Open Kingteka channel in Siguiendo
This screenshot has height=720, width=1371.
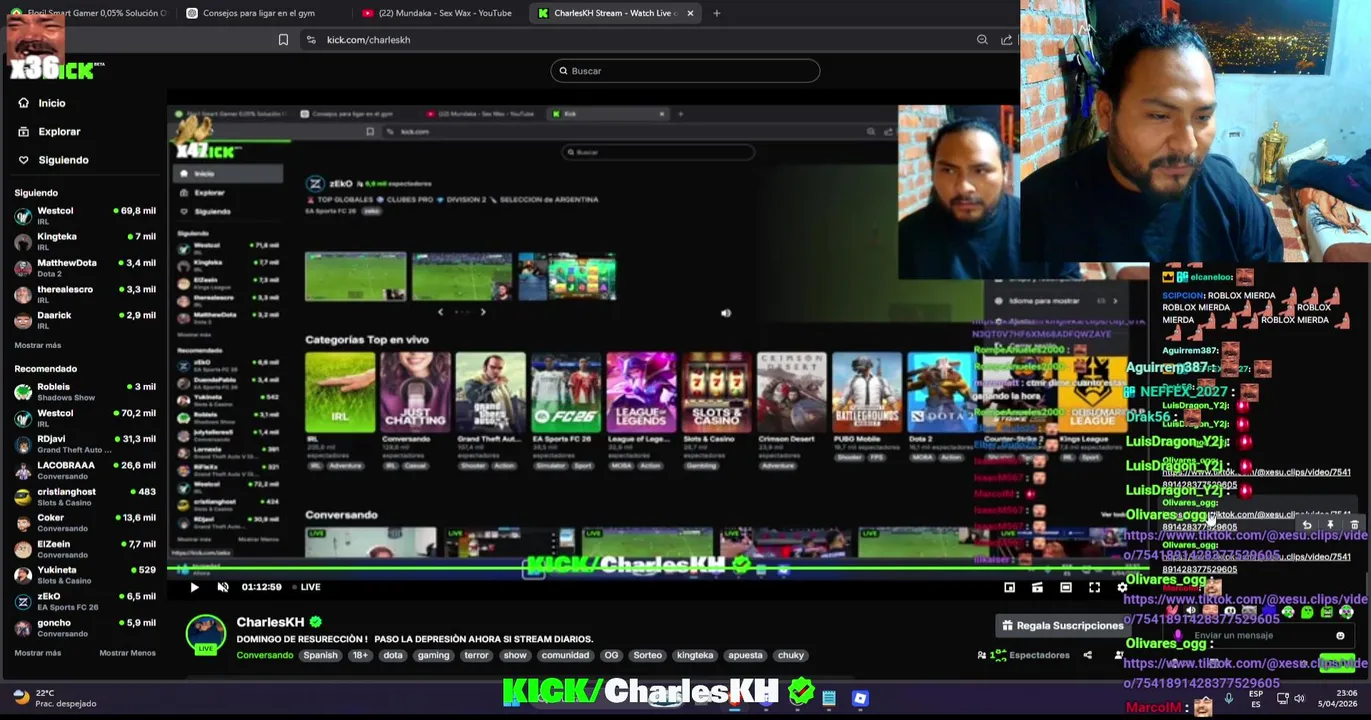click(x=85, y=241)
